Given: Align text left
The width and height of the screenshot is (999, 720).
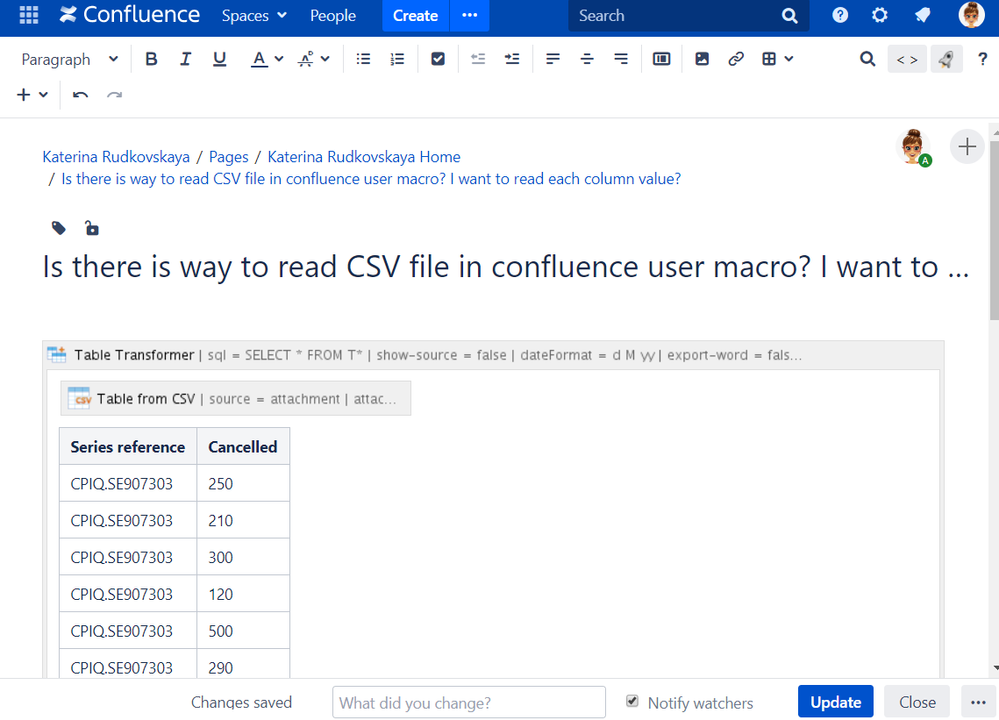Looking at the screenshot, I should [552, 59].
